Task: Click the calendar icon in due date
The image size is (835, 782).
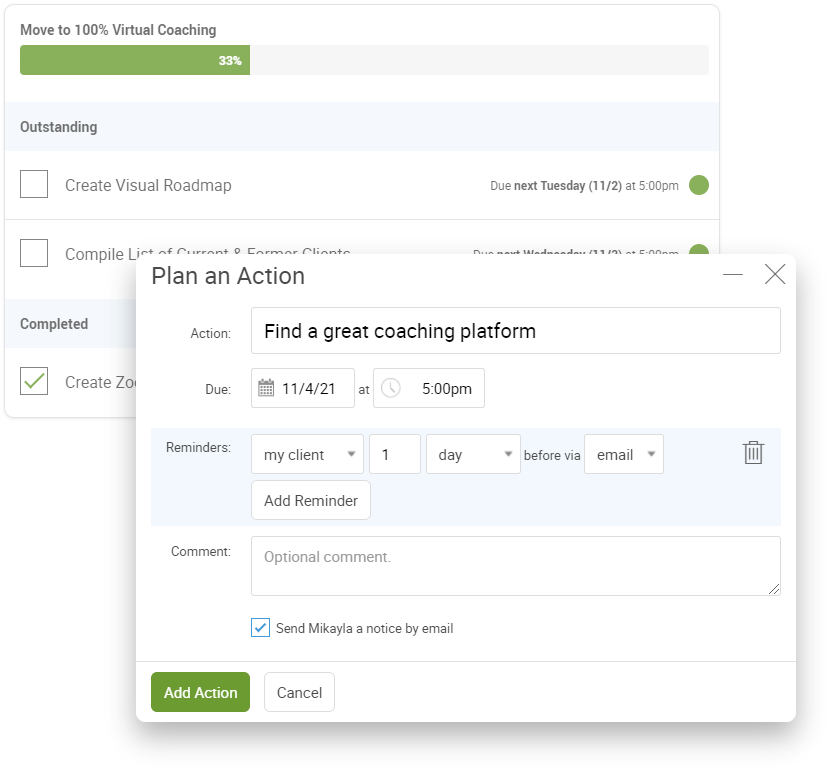Action: click(266, 388)
